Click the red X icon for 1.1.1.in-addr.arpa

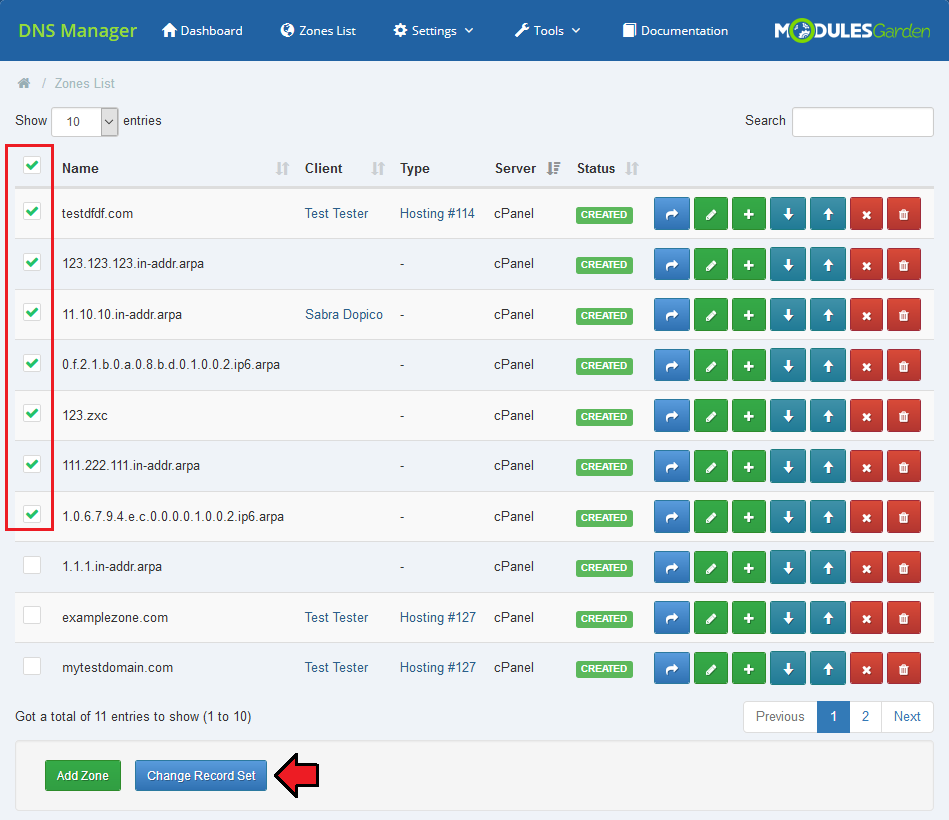[866, 567]
